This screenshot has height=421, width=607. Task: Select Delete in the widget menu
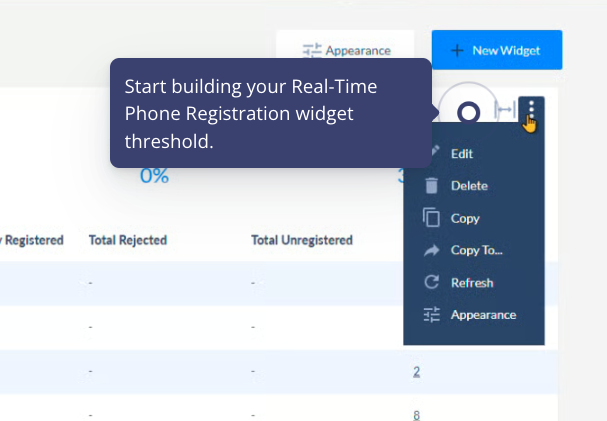[x=468, y=186]
